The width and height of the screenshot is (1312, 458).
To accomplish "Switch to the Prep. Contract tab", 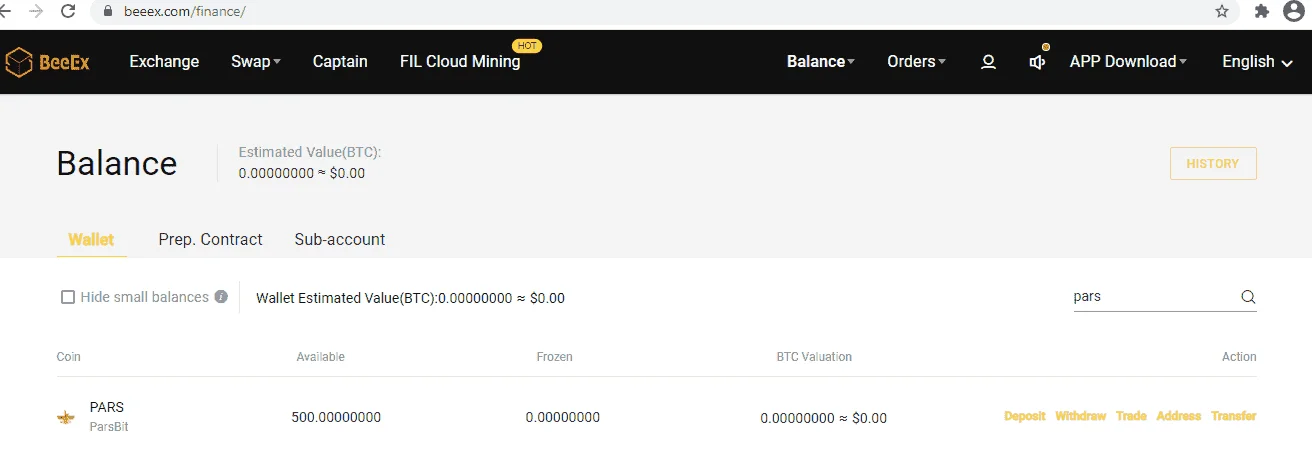I will coord(210,240).
